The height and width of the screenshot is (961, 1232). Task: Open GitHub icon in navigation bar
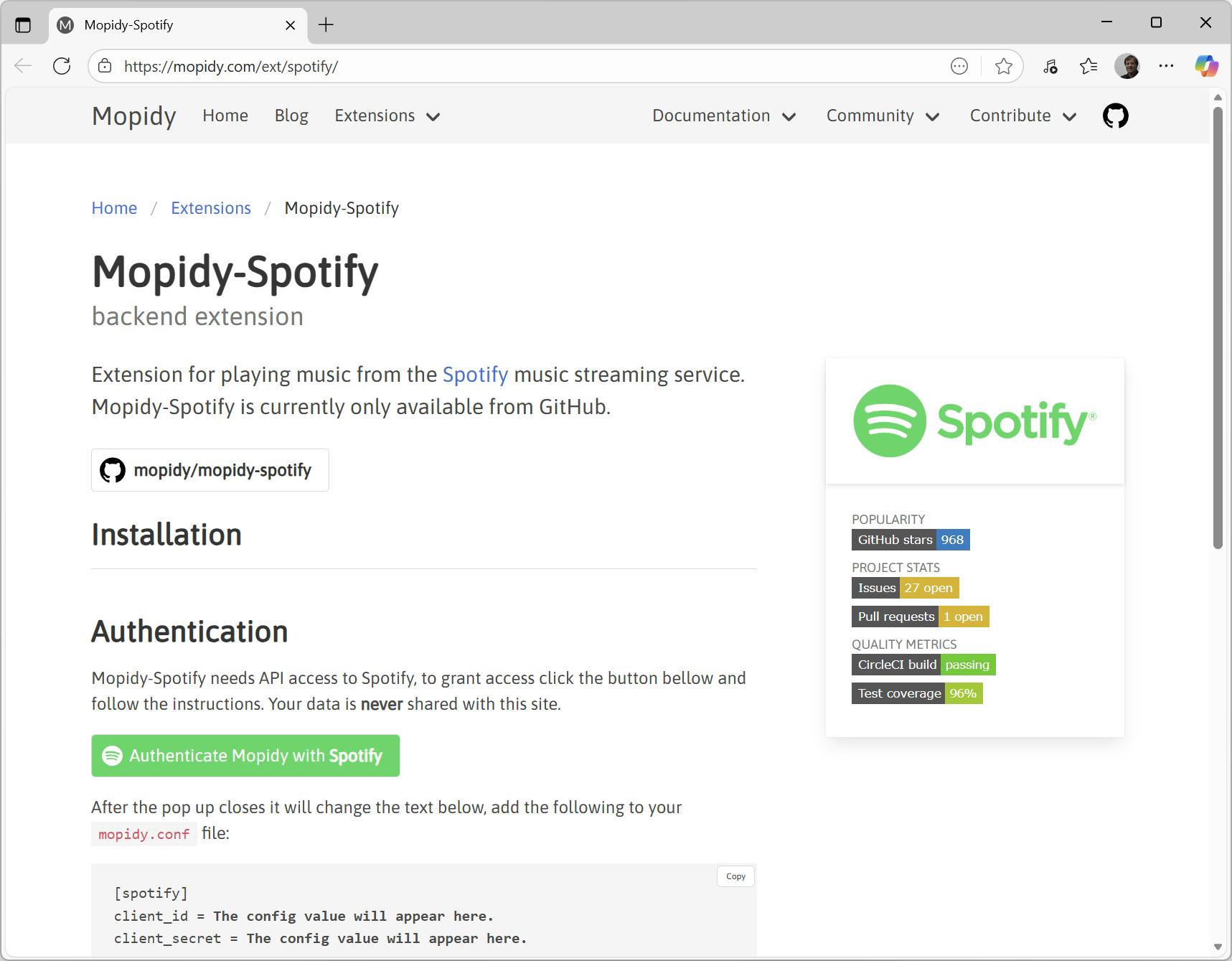1115,116
